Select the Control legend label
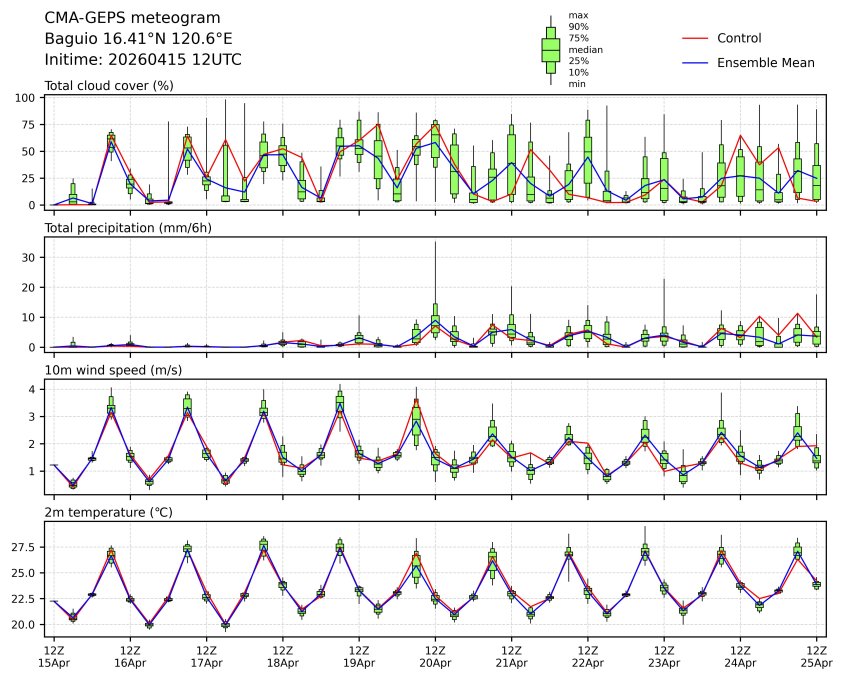 [739, 38]
